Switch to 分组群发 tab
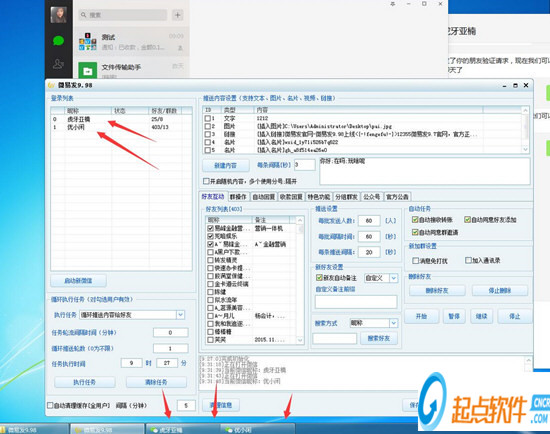 346,197
